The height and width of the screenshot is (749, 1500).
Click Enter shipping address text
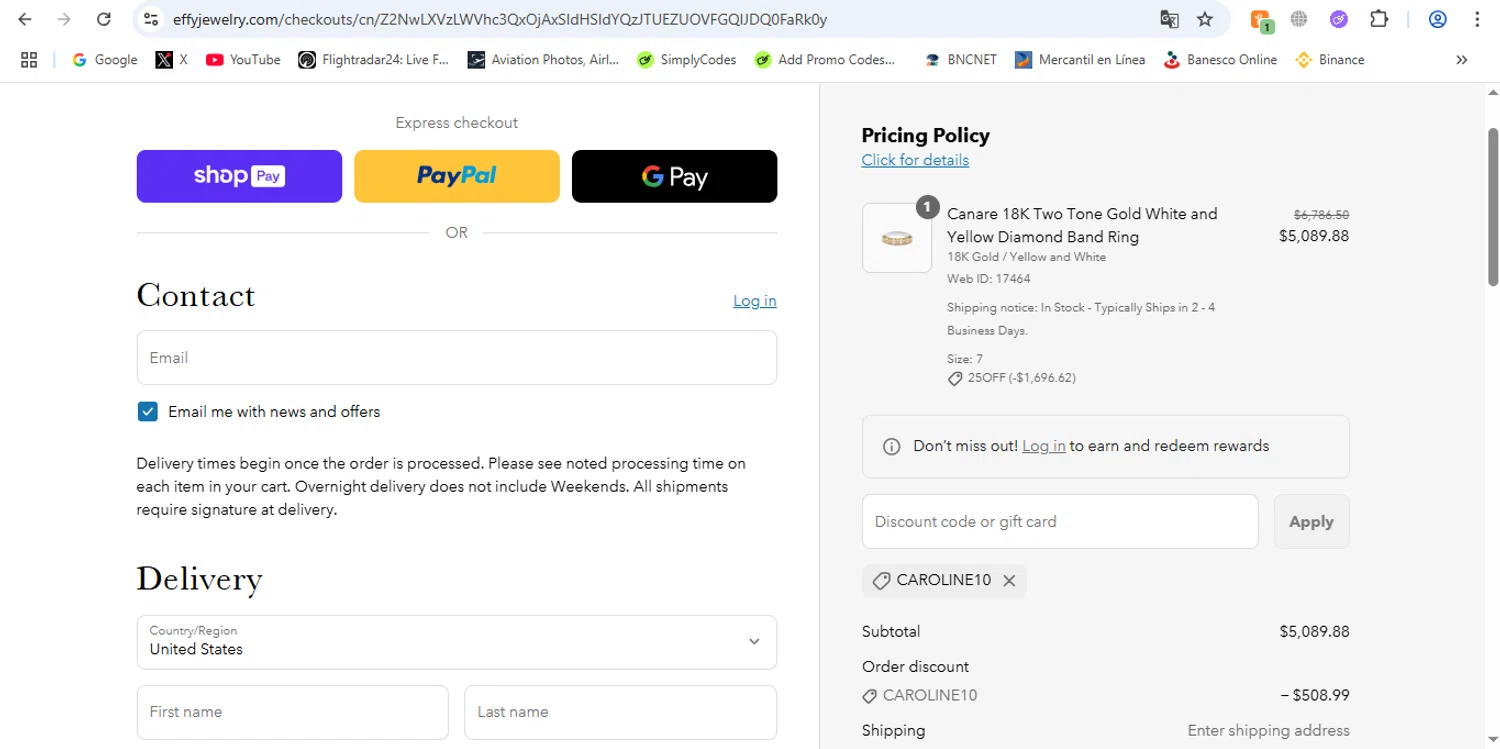1268,731
